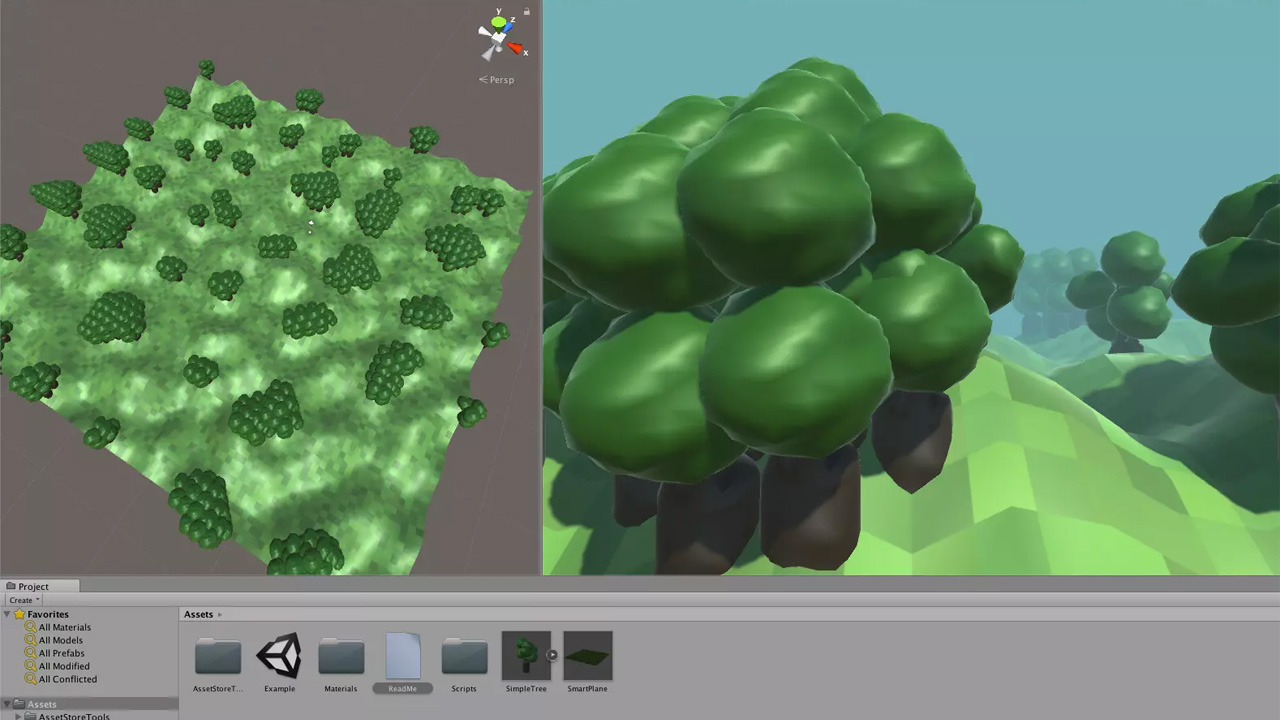This screenshot has height=720, width=1280.
Task: Select the SmartPlane asset thumbnail
Action: coord(587,656)
